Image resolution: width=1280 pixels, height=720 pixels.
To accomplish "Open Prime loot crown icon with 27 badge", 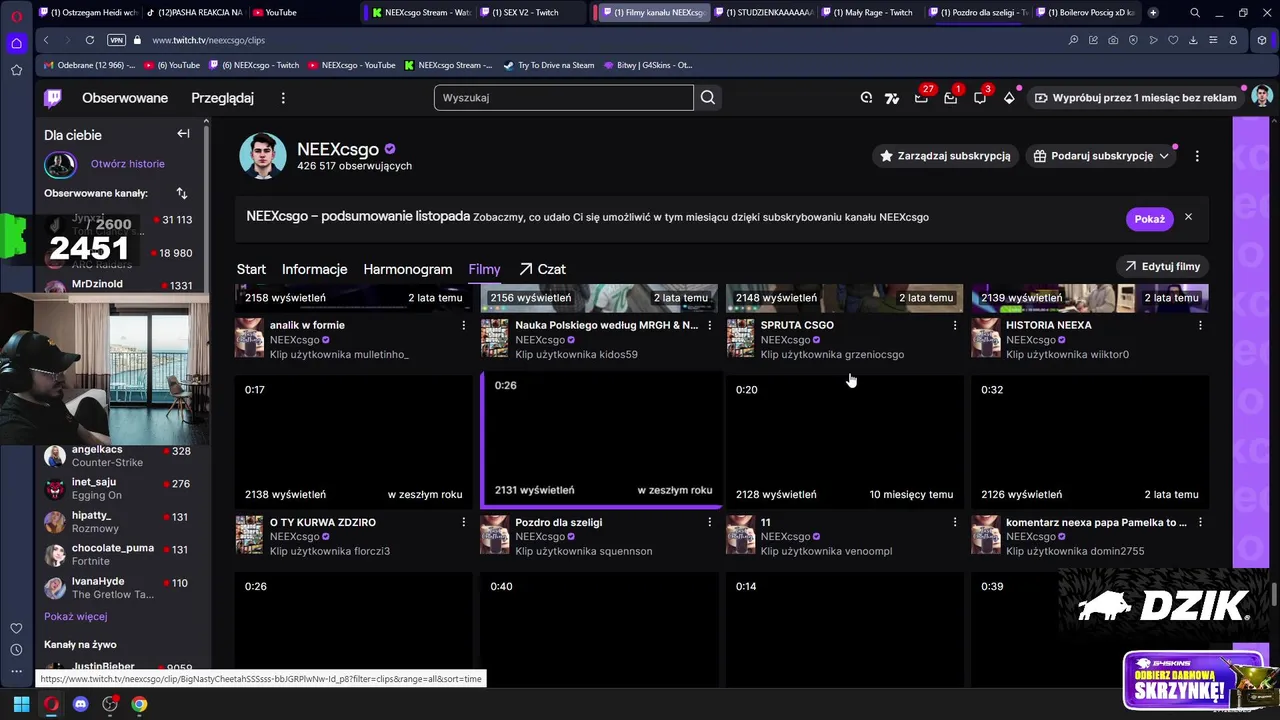I will (921, 98).
